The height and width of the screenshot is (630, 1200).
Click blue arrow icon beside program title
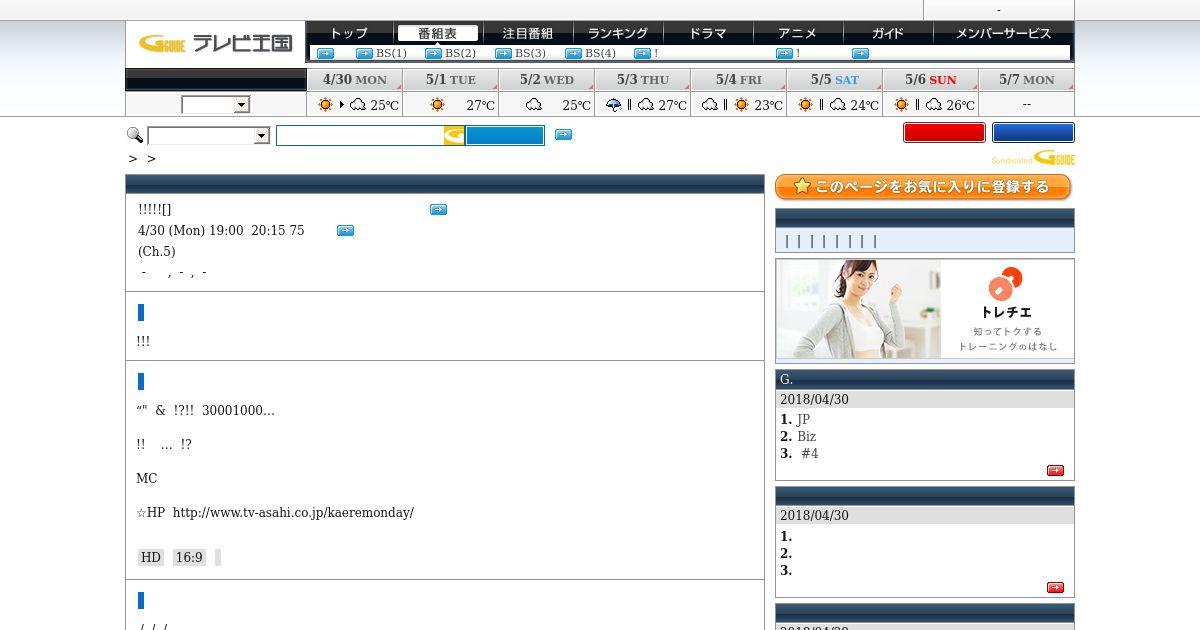coord(438,209)
